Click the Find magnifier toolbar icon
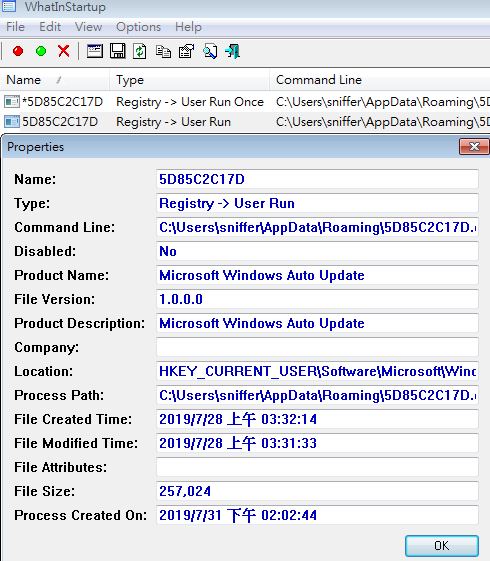This screenshot has width=490, height=561. click(x=210, y=51)
